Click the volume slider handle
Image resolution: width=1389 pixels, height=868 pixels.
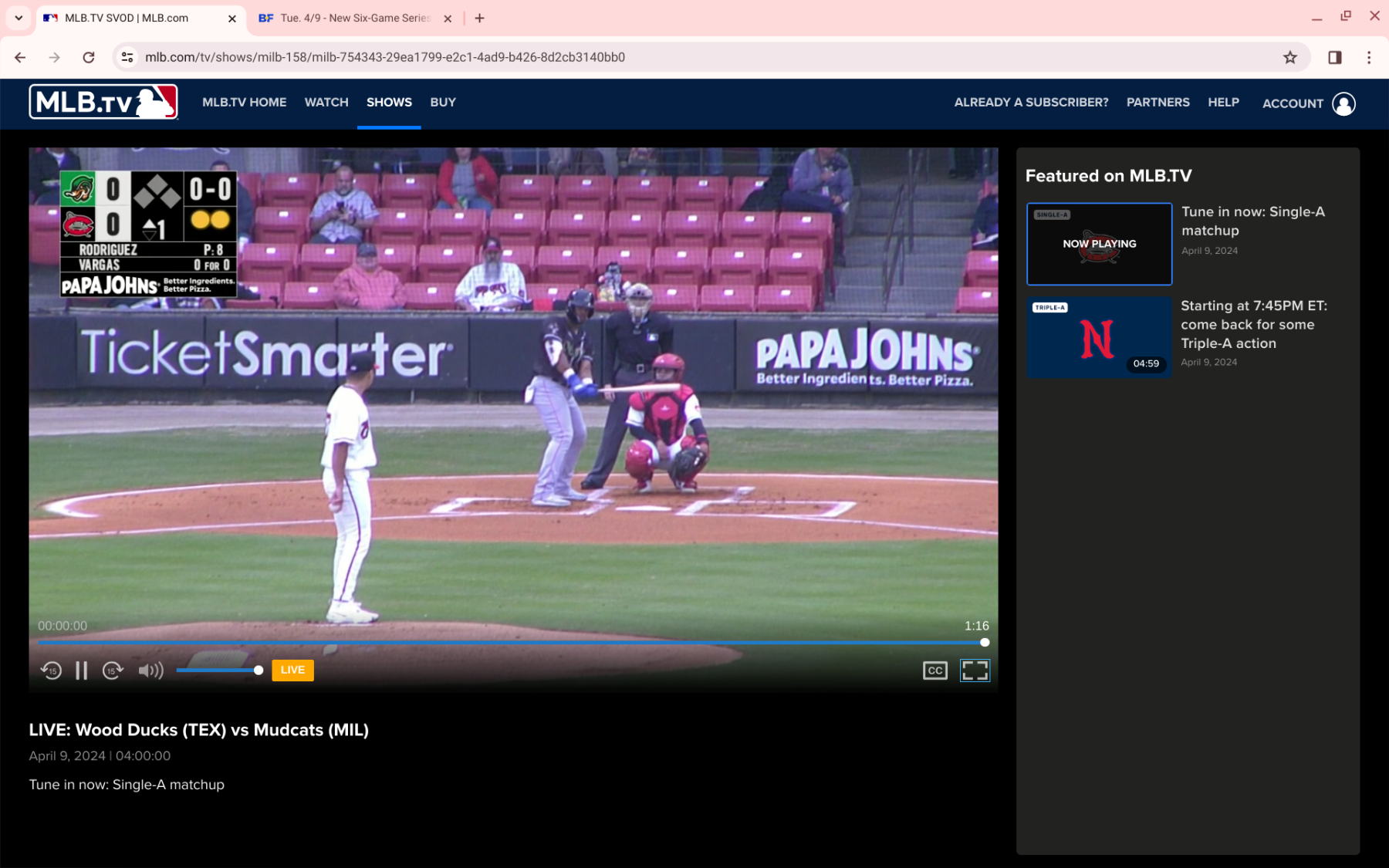tap(259, 670)
